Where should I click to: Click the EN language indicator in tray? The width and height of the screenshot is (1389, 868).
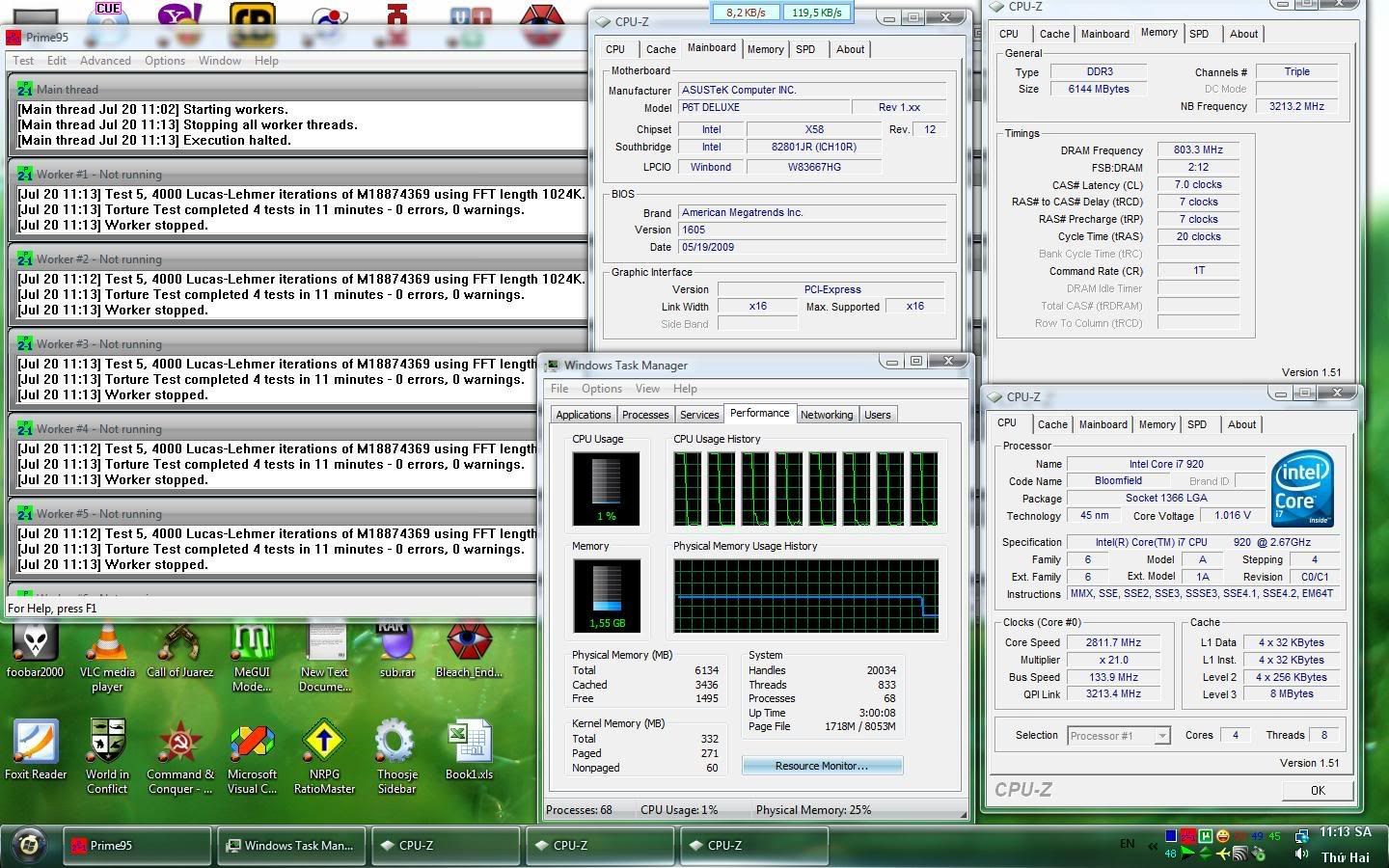tap(1127, 844)
